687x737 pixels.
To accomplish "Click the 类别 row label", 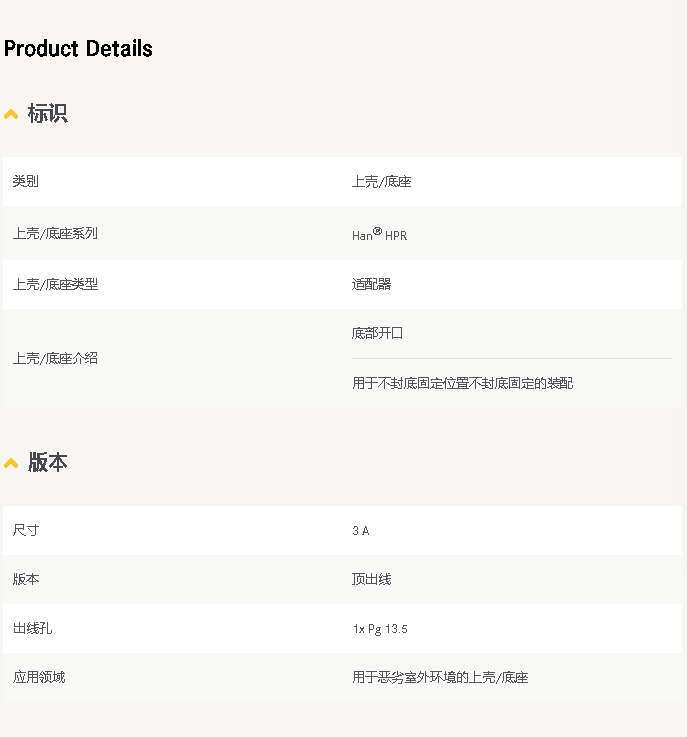I will (x=25, y=181).
